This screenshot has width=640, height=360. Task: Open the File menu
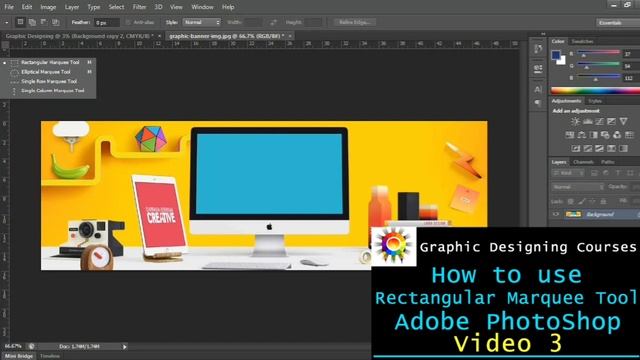[x=9, y=7]
